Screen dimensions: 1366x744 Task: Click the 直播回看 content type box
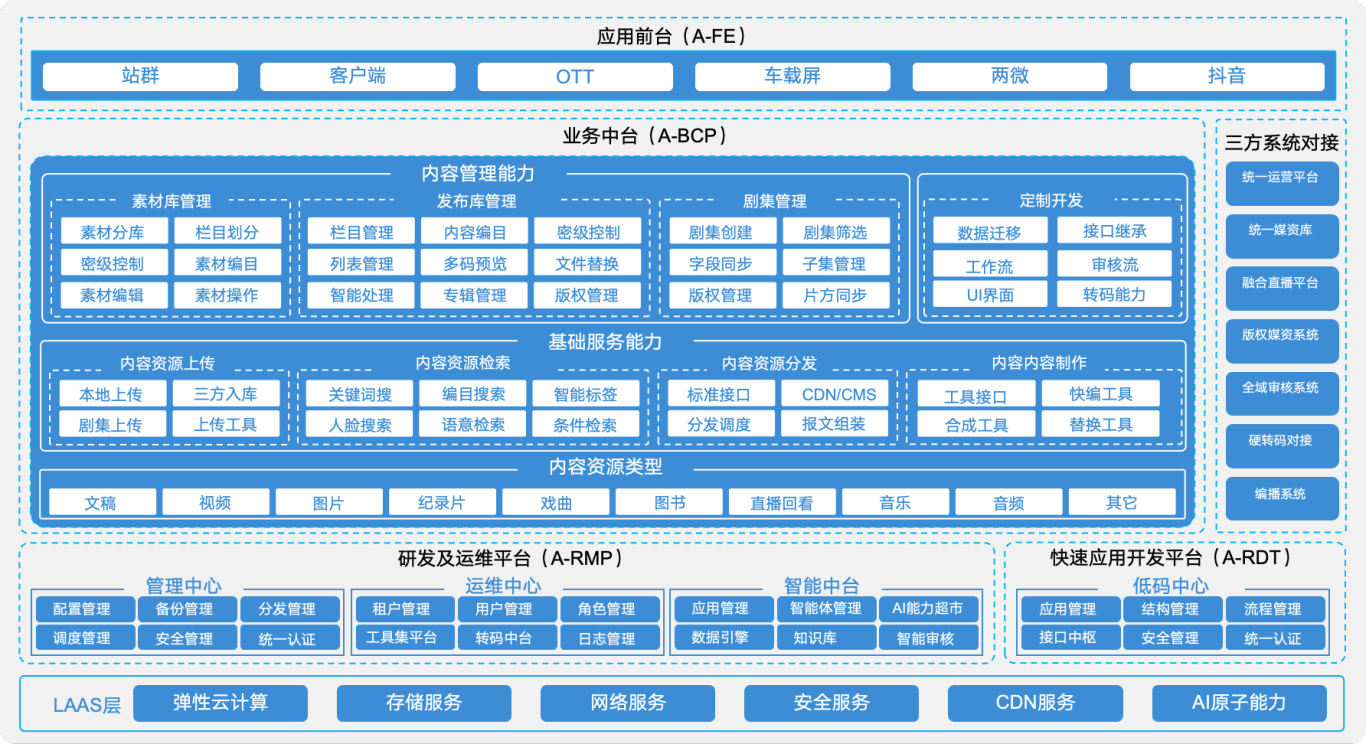click(x=782, y=502)
